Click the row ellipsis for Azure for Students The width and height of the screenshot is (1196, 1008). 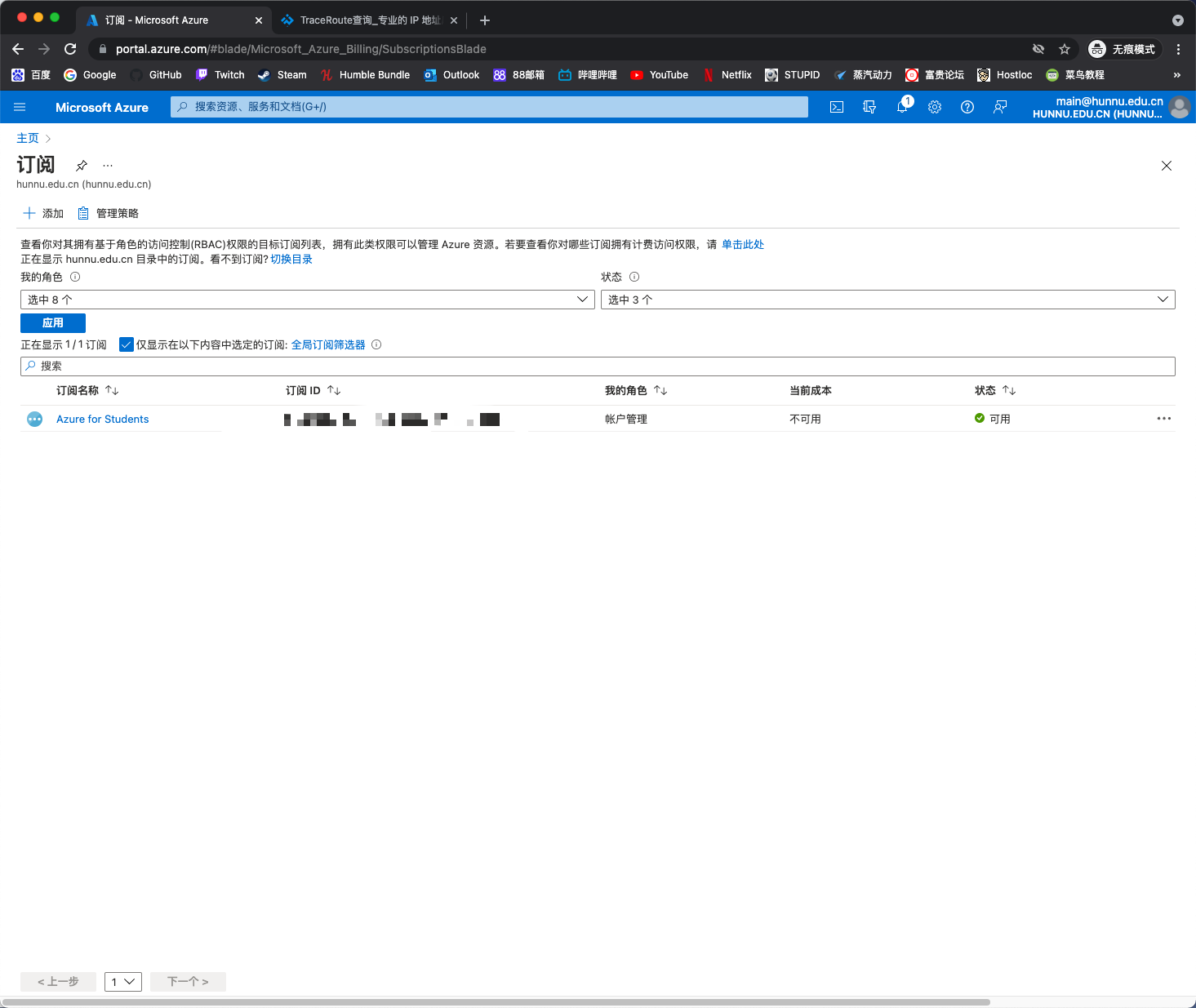click(x=1163, y=419)
